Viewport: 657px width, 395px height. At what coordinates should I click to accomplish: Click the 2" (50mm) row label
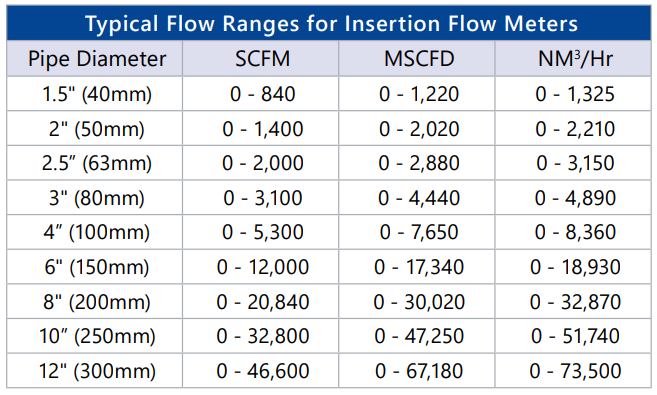pos(97,129)
